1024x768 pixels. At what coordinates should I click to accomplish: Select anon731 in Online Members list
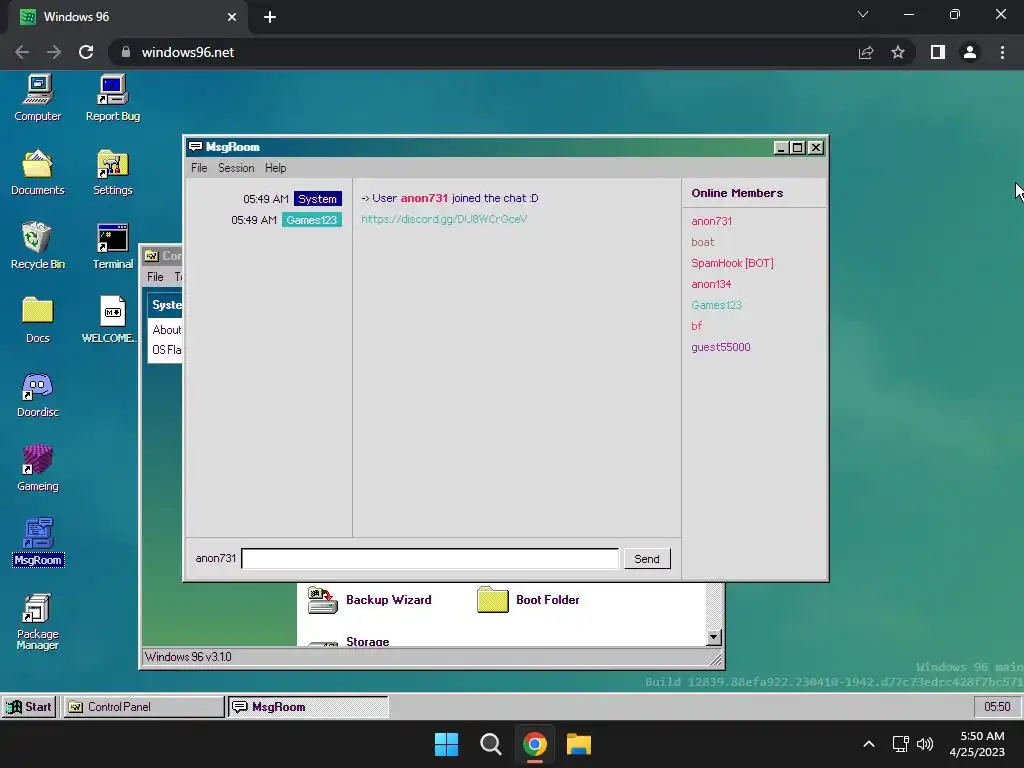click(x=711, y=221)
